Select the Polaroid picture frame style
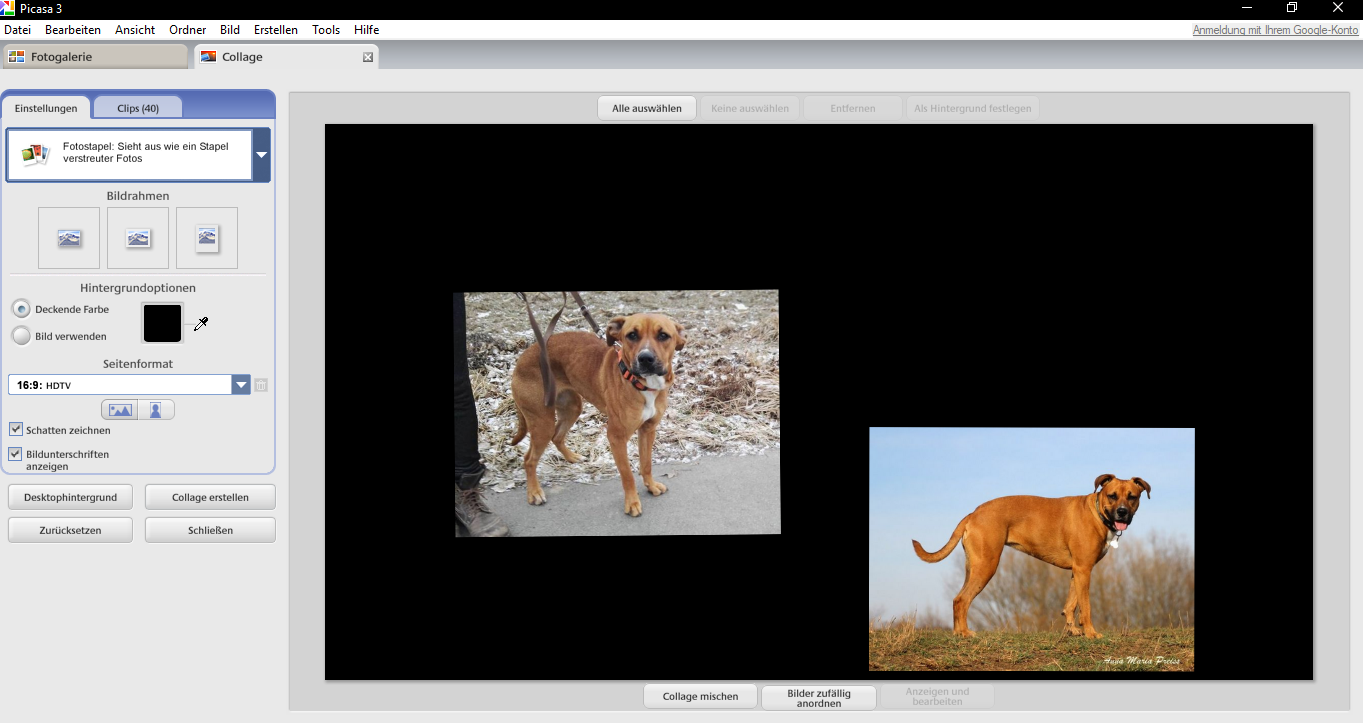The image size is (1363, 723). point(207,238)
